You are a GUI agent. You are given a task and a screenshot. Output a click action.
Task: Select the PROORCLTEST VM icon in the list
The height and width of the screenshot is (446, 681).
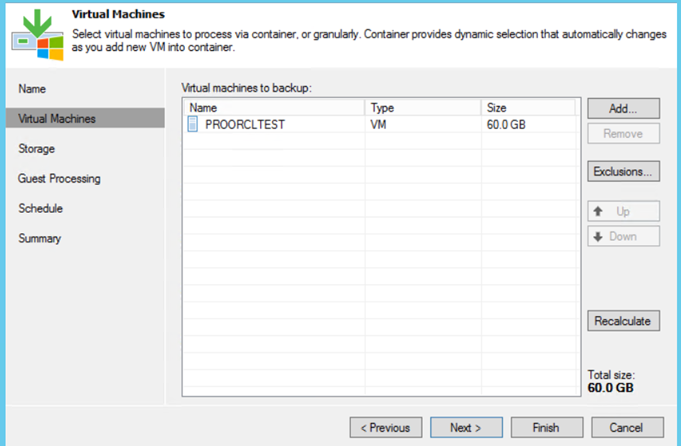(194, 125)
